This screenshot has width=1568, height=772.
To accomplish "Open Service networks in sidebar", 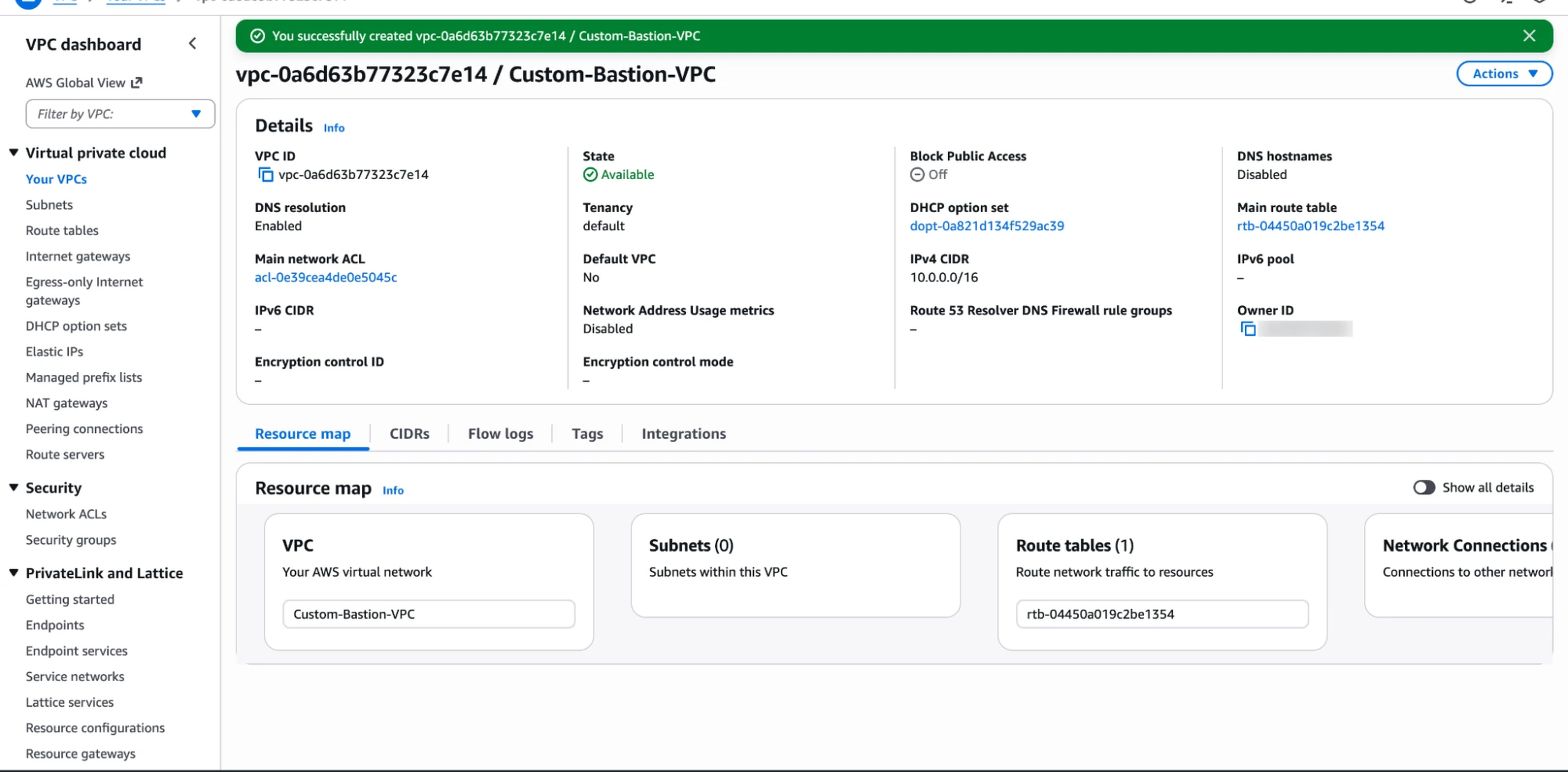I will click(75, 676).
